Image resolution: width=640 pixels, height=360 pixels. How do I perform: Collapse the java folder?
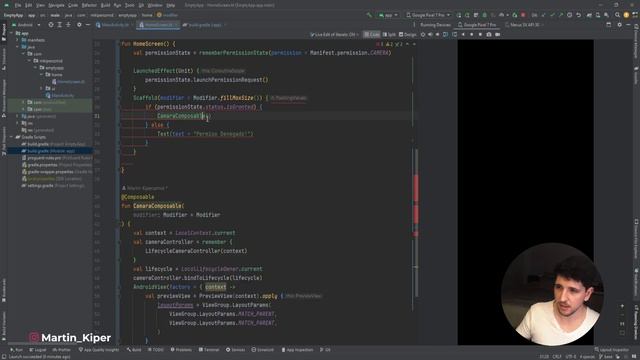(x=18, y=47)
